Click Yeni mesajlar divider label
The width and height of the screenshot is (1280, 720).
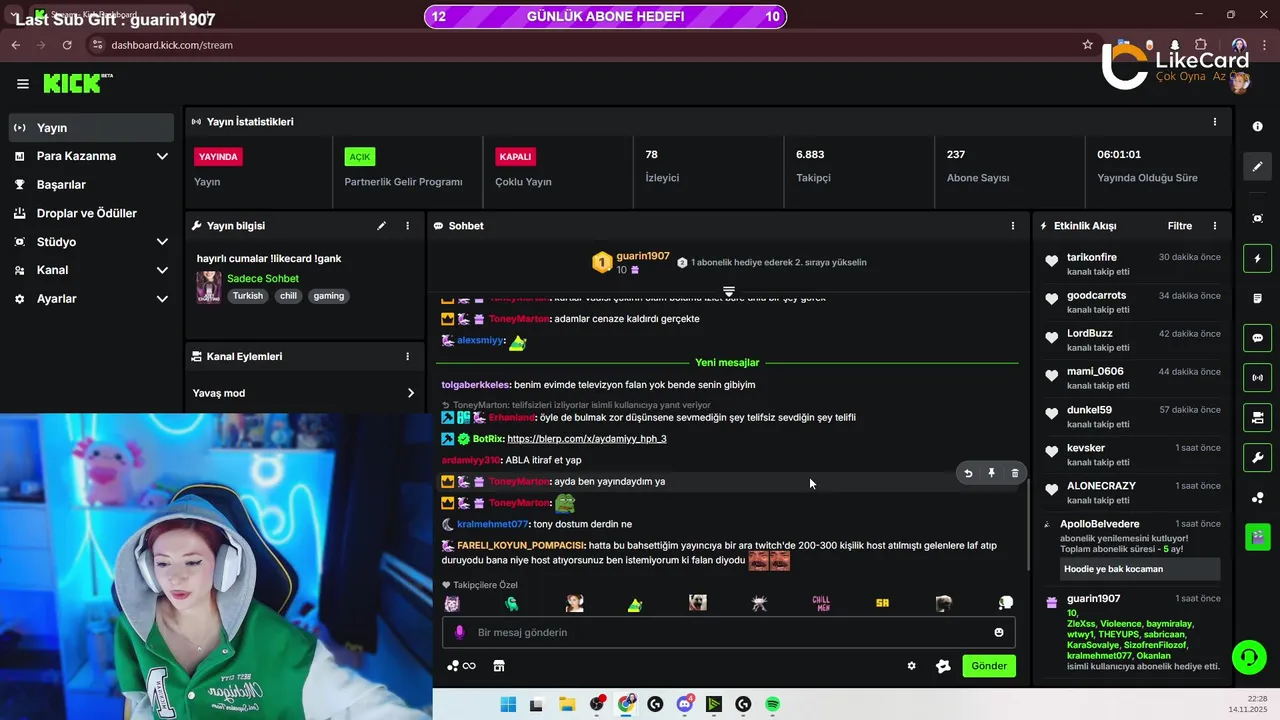pos(727,363)
